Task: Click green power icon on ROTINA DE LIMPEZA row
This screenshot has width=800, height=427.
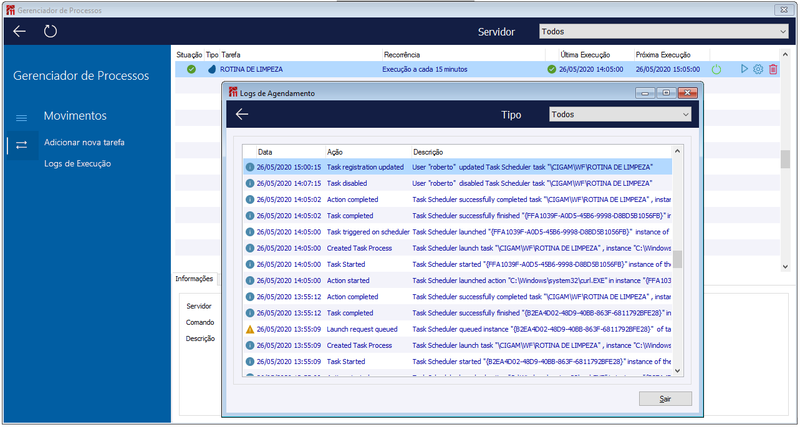Action: point(716,69)
